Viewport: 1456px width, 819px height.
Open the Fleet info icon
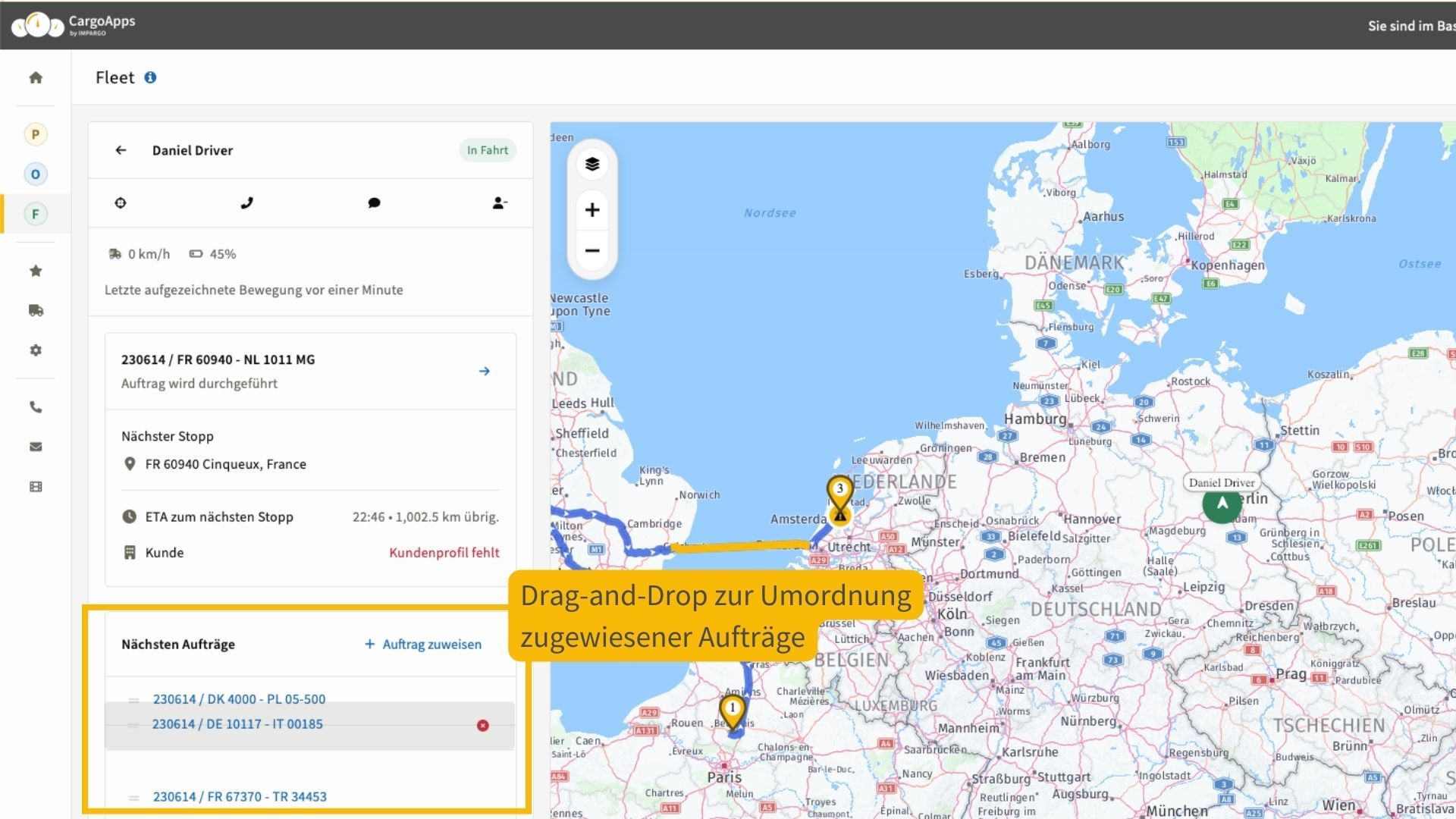pos(150,77)
